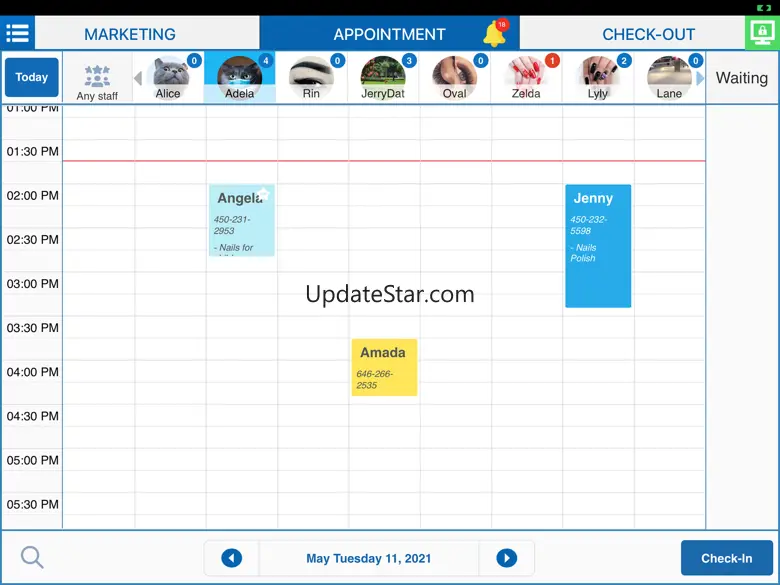Click the green lock screen icon
The width and height of the screenshot is (780, 585).
[x=762, y=33]
